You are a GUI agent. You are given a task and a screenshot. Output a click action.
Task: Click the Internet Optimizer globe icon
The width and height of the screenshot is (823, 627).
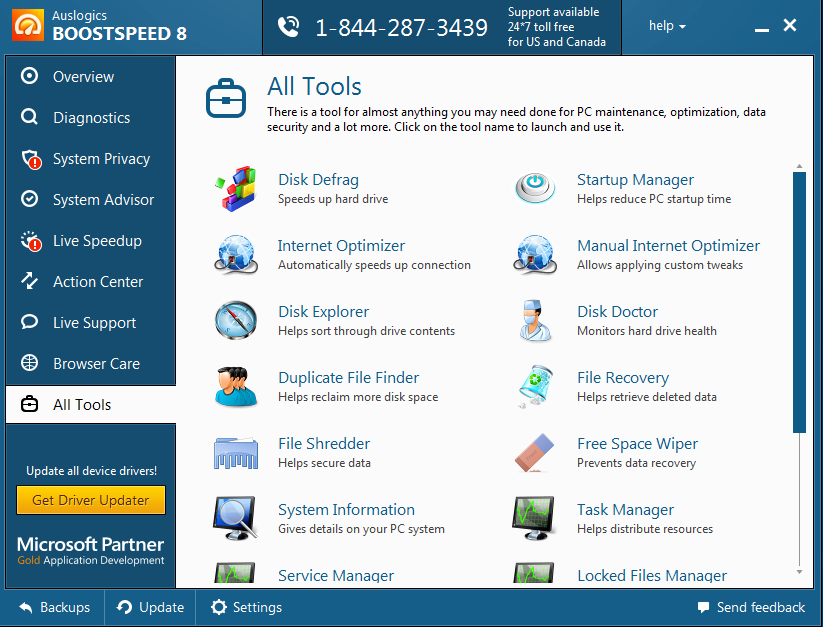click(236, 254)
